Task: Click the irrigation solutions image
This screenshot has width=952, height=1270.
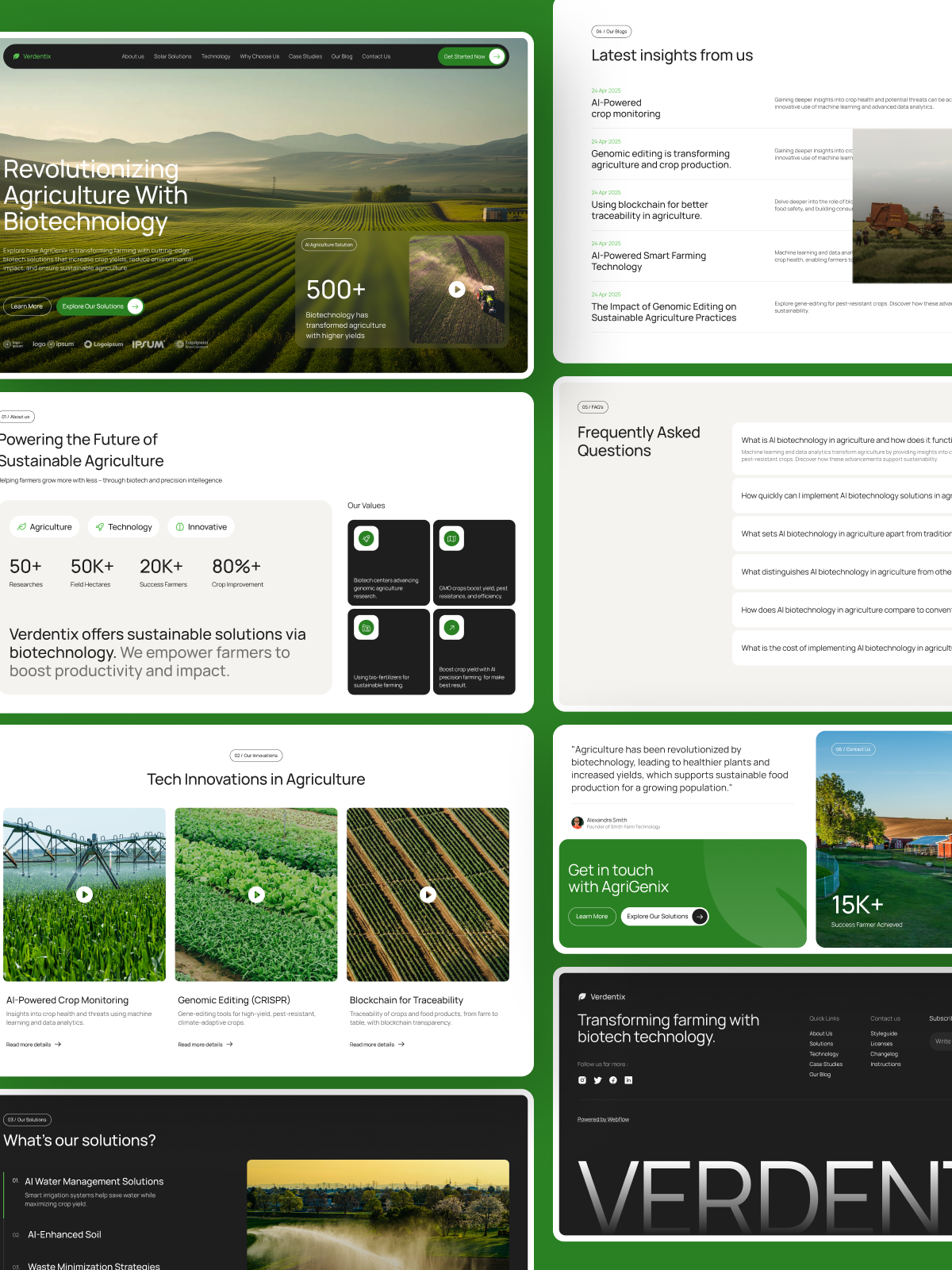Action: [378, 1214]
